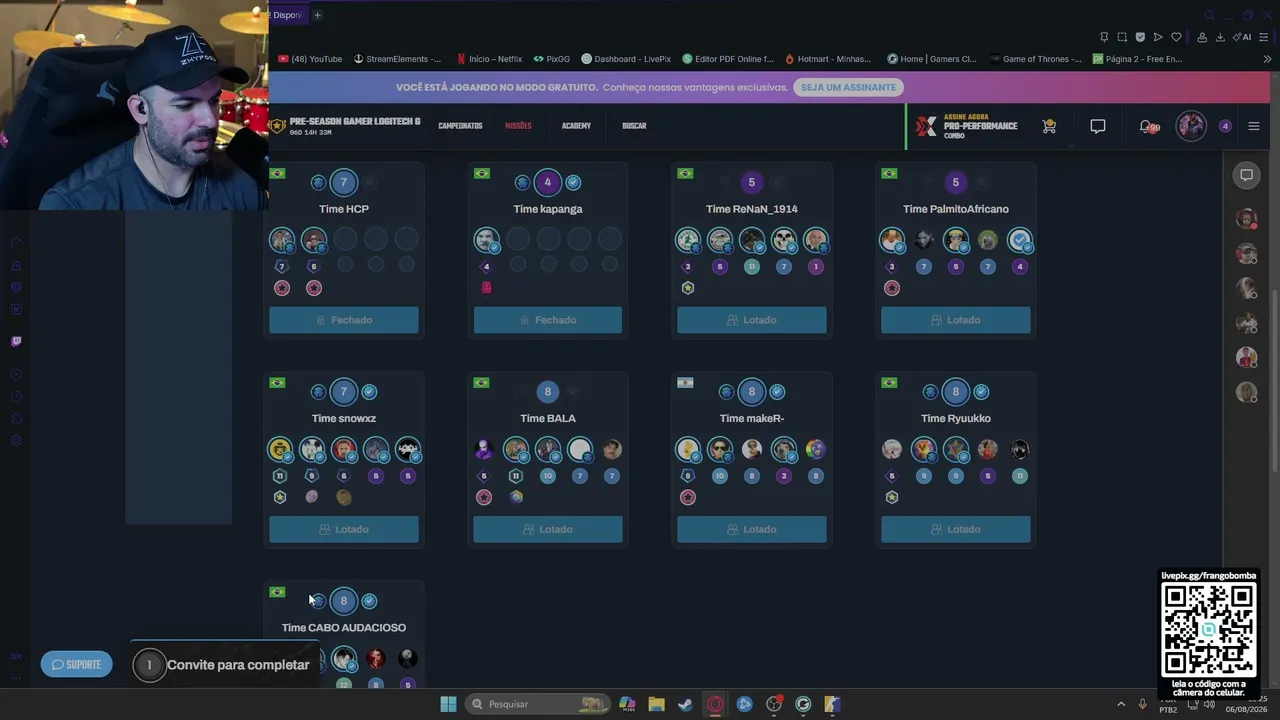1280x720 pixels.
Task: Open the Convite para completar notification
Action: 225,665
